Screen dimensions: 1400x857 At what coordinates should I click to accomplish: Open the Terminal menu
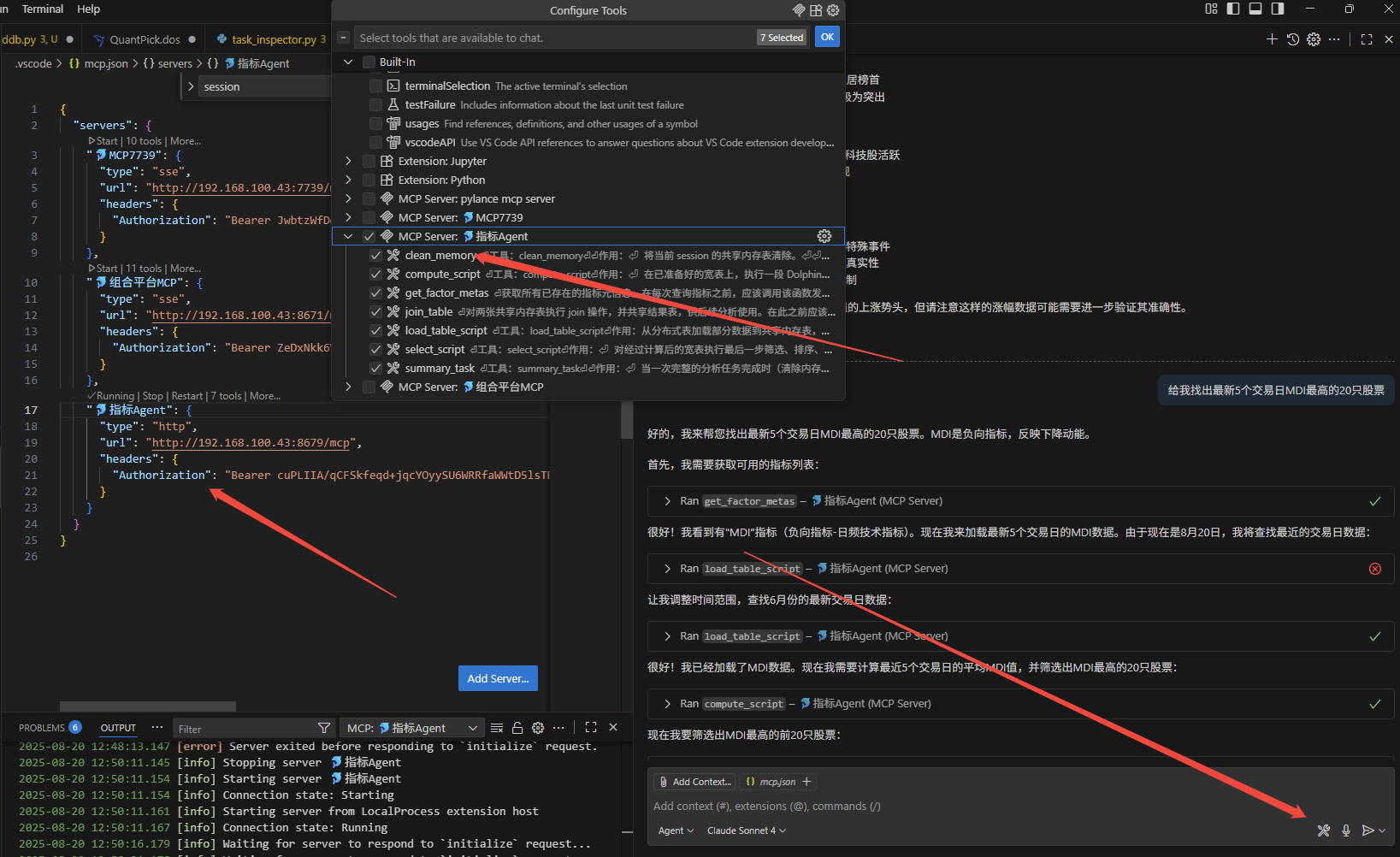click(x=43, y=9)
